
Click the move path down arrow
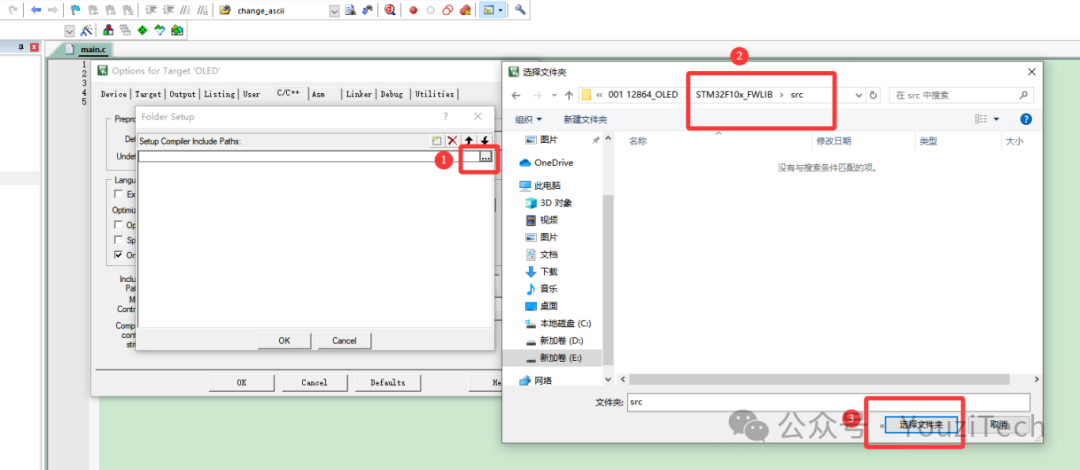[x=485, y=141]
